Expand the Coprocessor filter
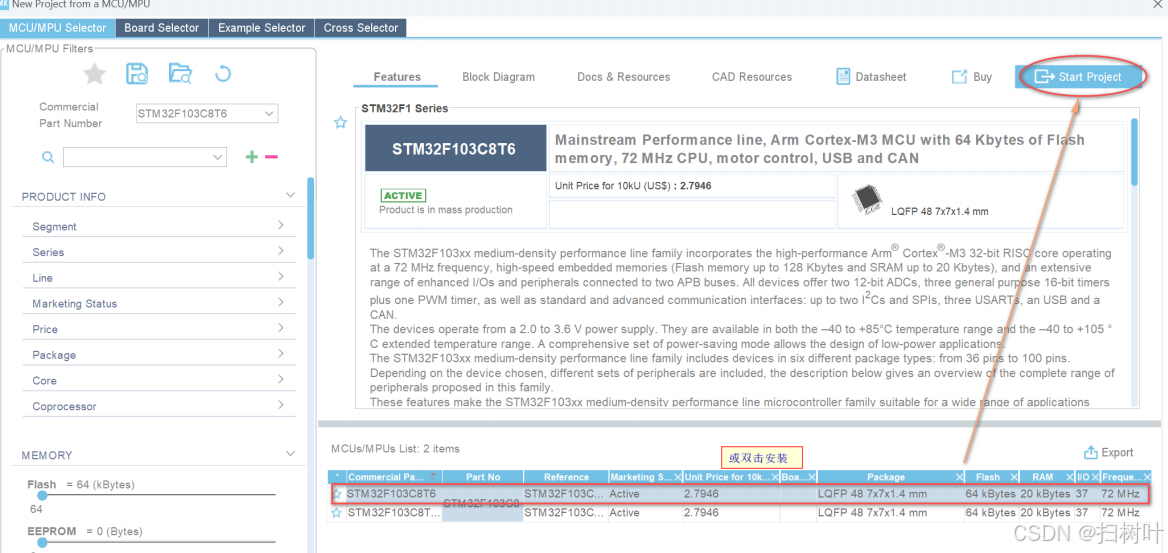This screenshot has height=553, width=1168. click(281, 405)
